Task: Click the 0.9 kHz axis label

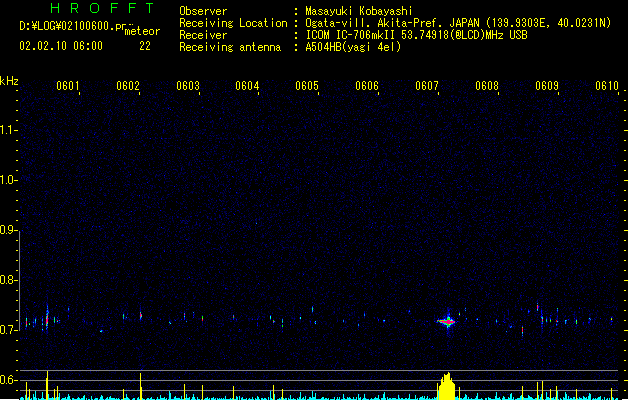Action: tap(8, 230)
